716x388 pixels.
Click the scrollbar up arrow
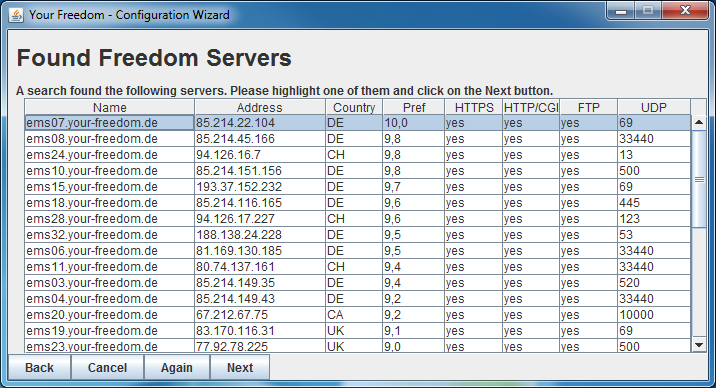point(699,122)
